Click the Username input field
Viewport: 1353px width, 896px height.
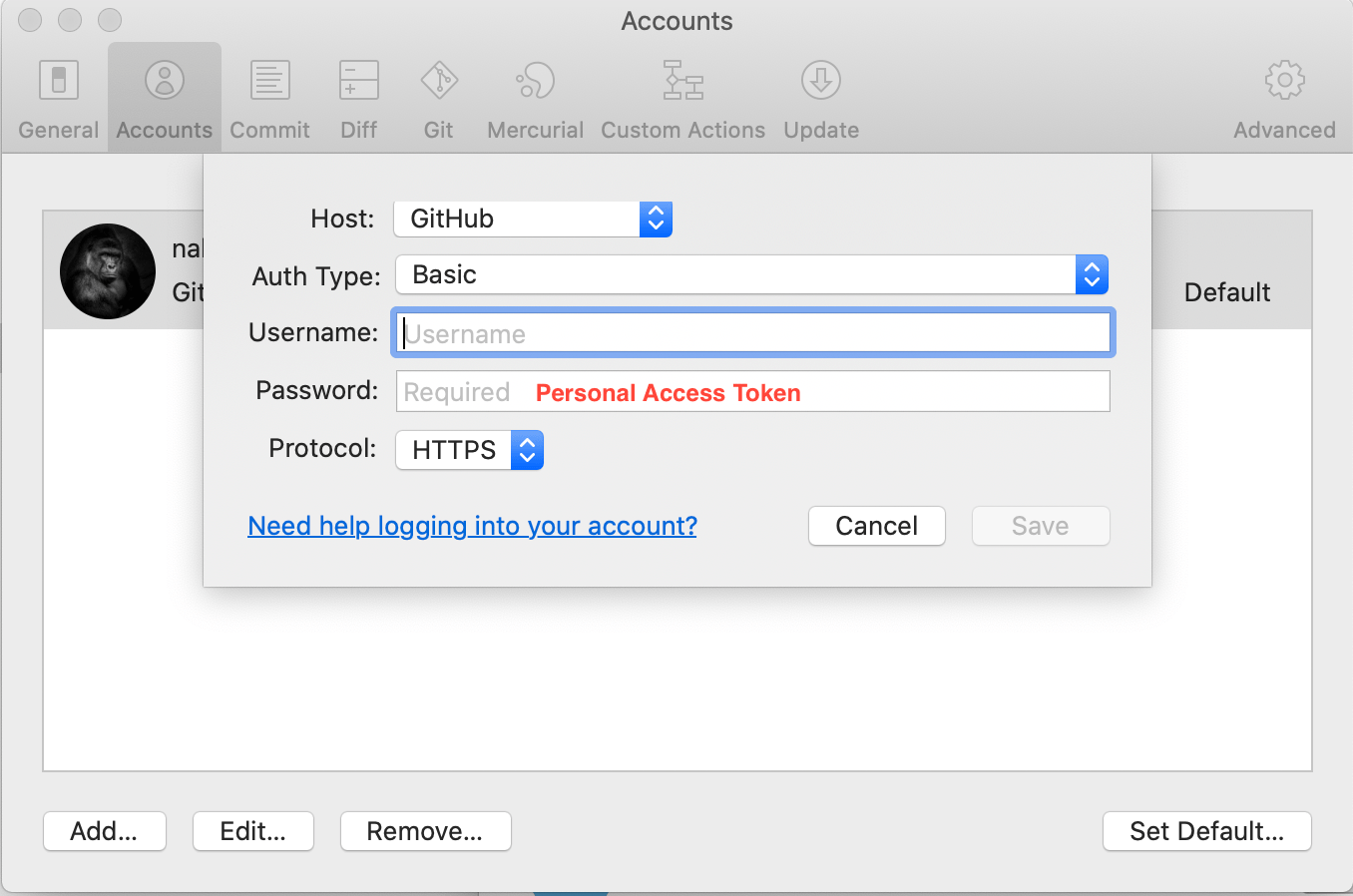[x=752, y=332]
